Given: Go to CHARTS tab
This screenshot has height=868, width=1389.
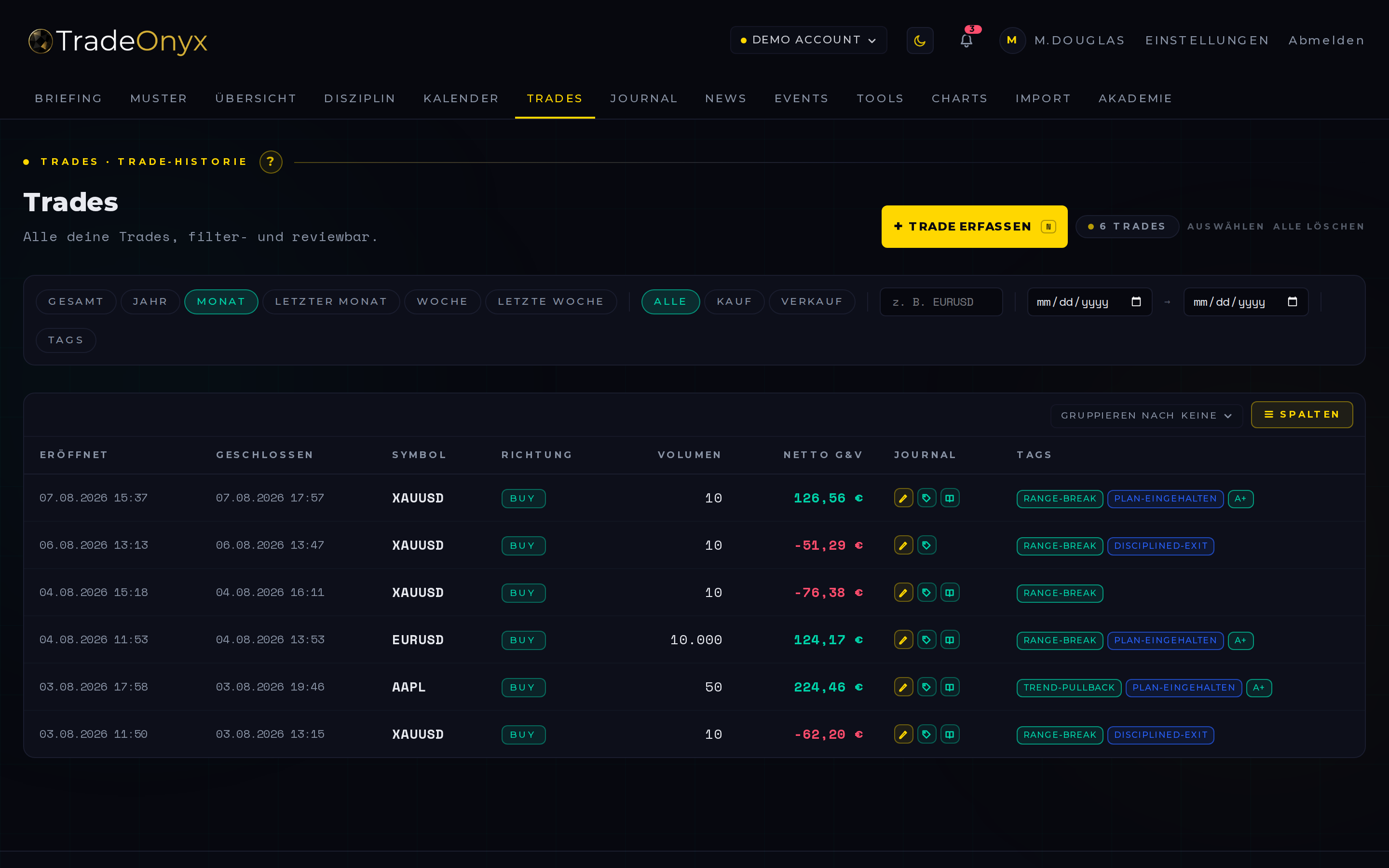Looking at the screenshot, I should [959, 98].
